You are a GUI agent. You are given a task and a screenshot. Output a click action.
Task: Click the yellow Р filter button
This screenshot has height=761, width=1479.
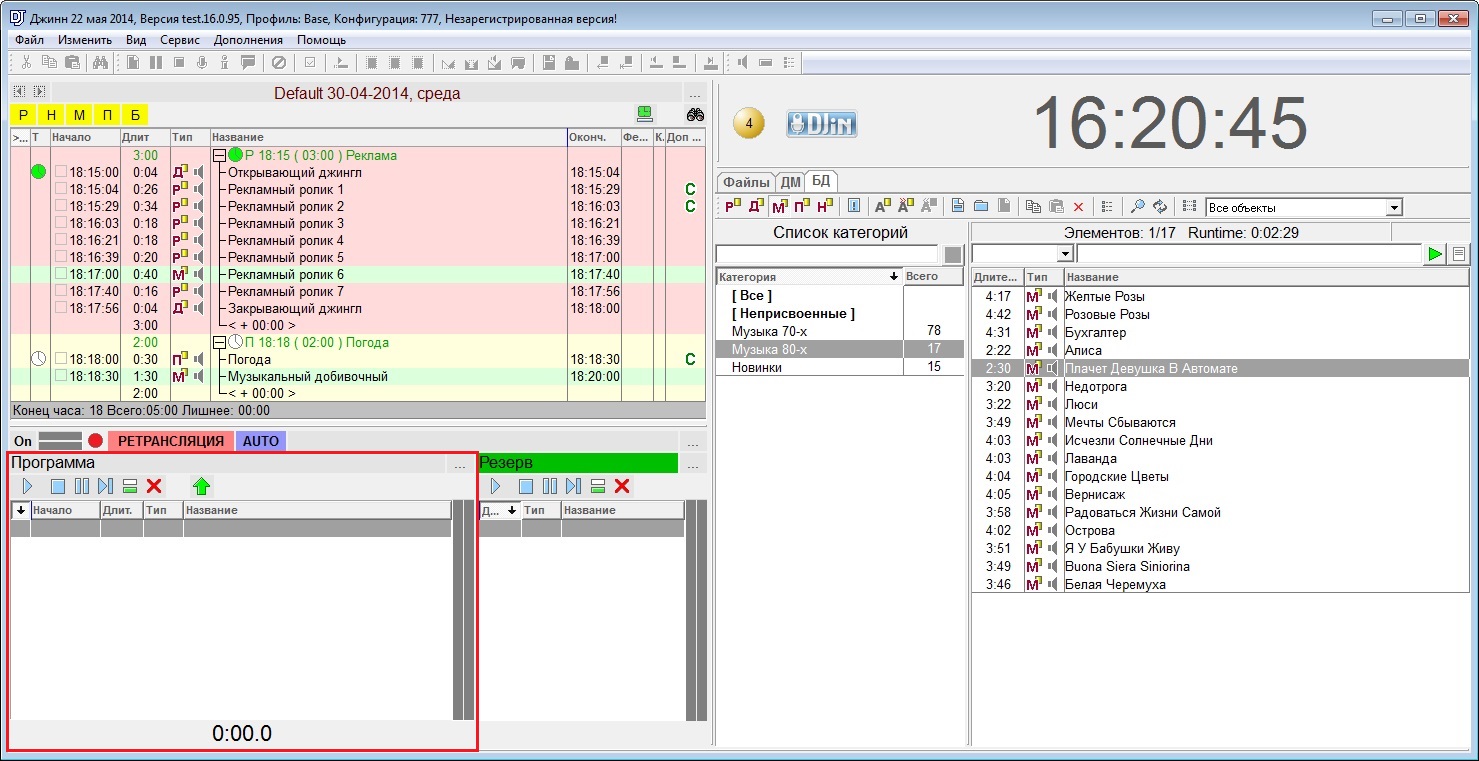coord(23,115)
